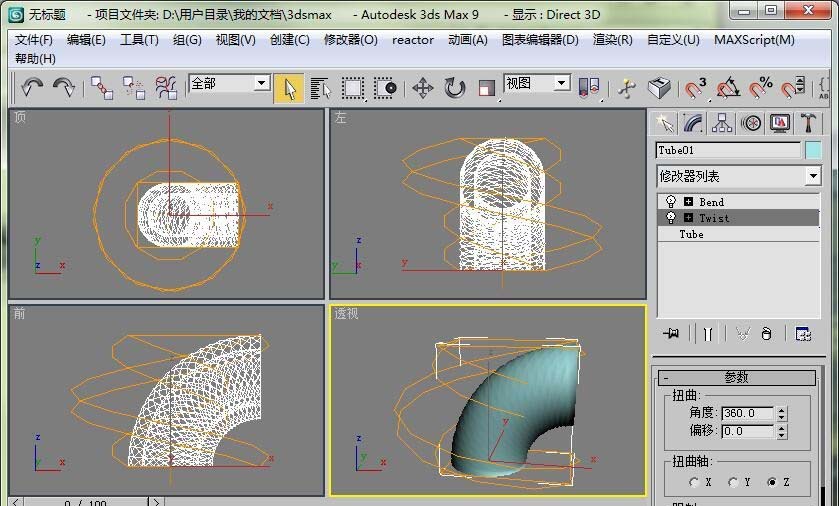Toggle Window/Crossing selection mode icon

[385, 88]
